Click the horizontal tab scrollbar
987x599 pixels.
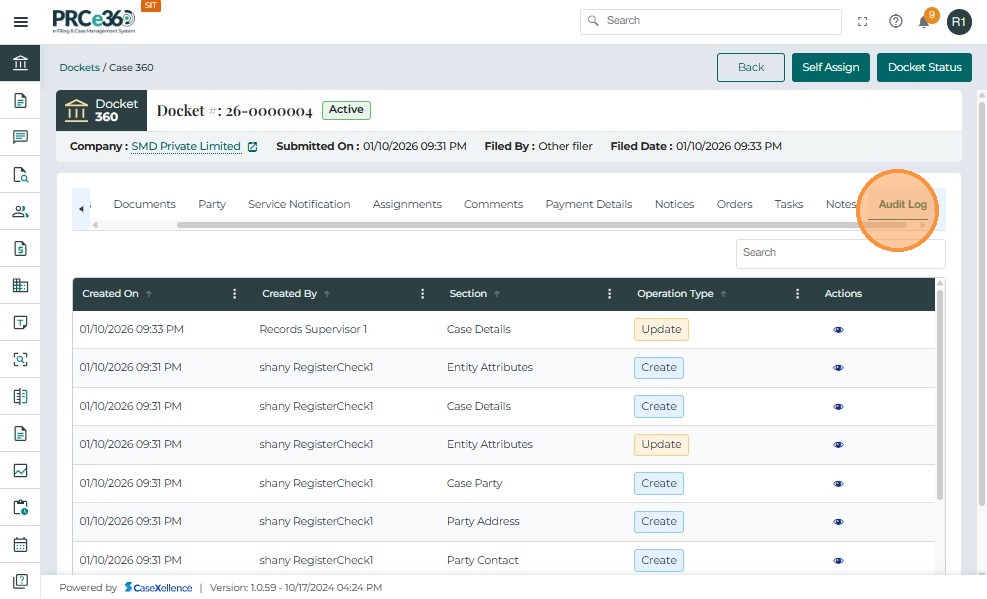[x=540, y=225]
